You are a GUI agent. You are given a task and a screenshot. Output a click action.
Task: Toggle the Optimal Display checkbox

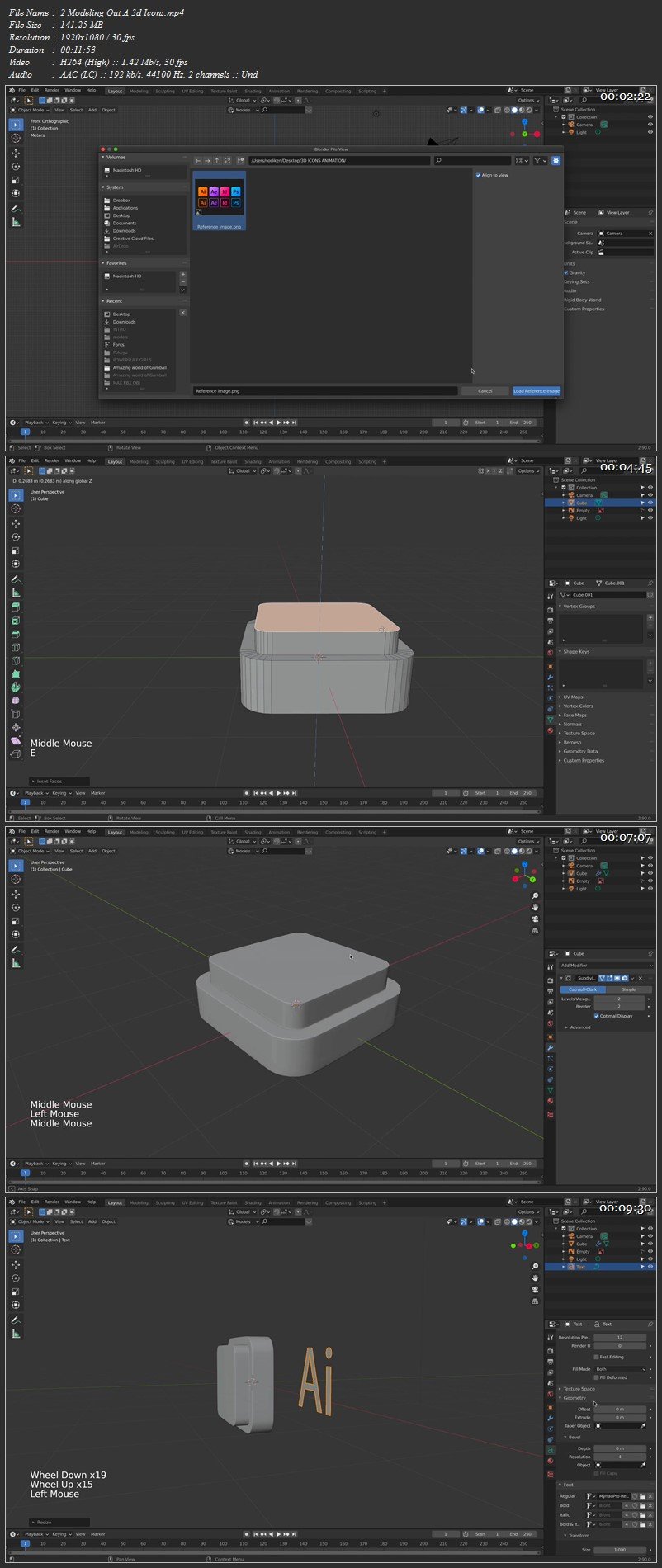click(x=596, y=1016)
